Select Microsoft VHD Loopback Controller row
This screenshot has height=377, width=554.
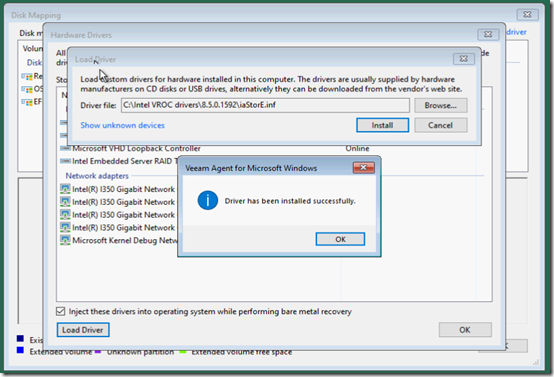click(136, 148)
